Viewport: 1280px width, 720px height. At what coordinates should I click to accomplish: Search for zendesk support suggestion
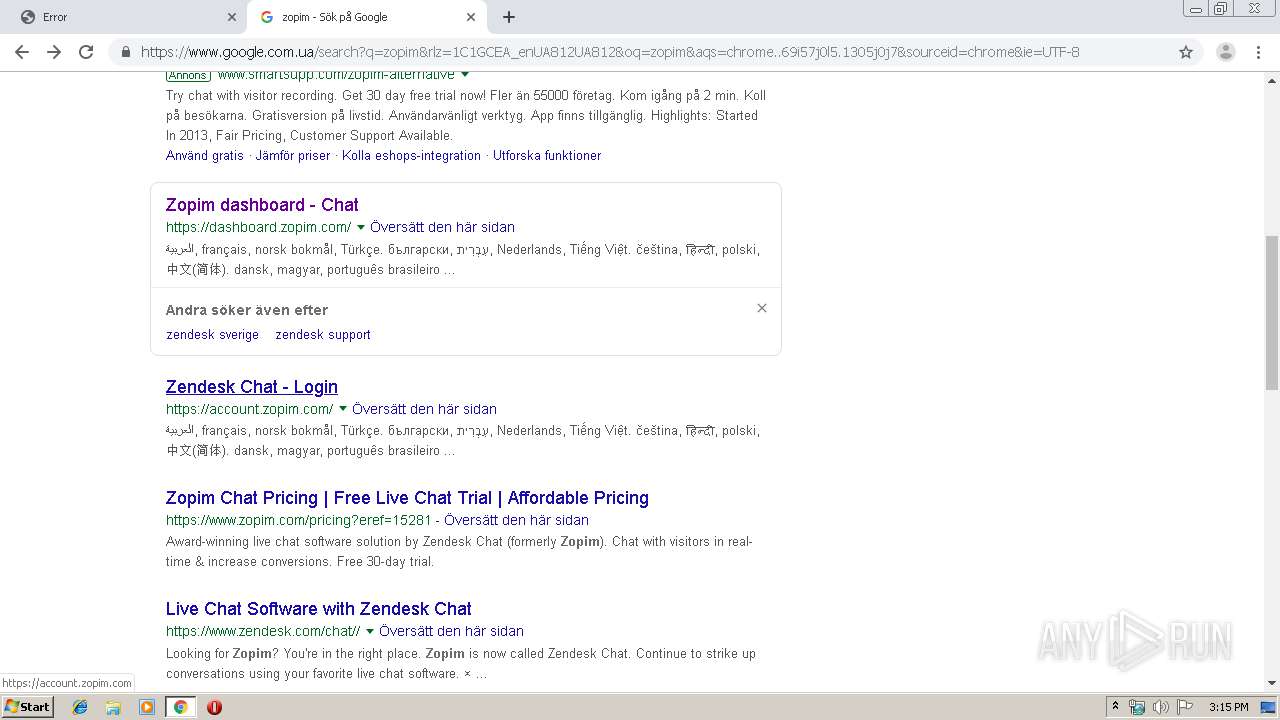323,335
